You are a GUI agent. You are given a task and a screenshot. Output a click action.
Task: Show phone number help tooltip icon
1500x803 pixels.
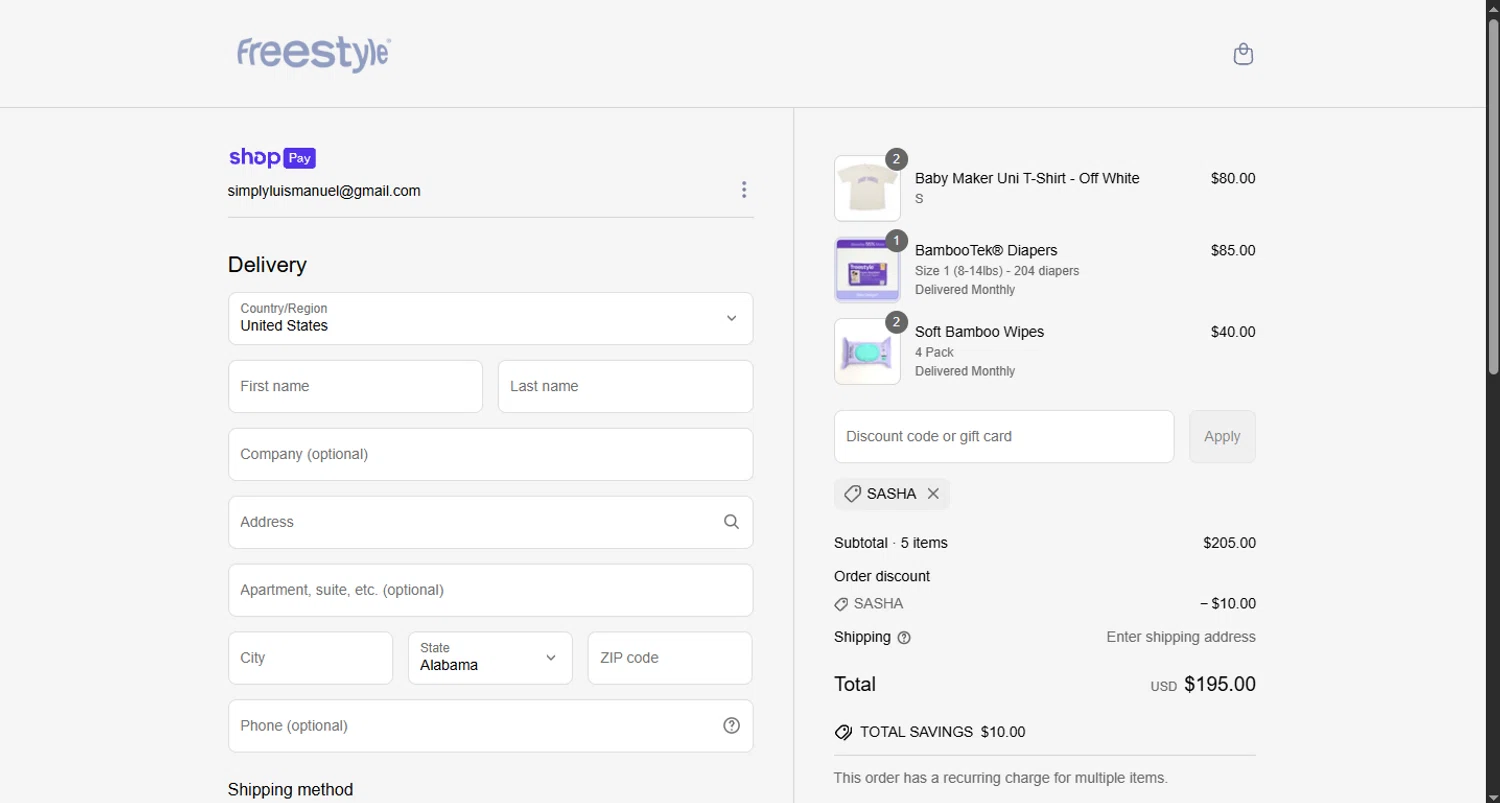[x=731, y=726]
